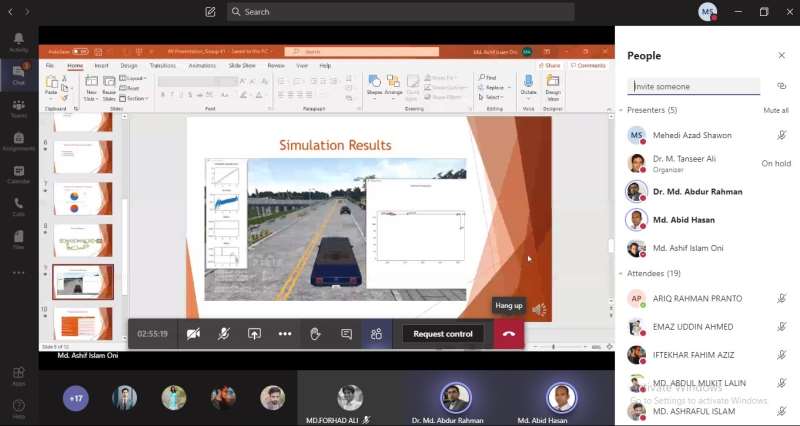Click Mute all in the People panel
The image size is (800, 426).
coord(775,110)
